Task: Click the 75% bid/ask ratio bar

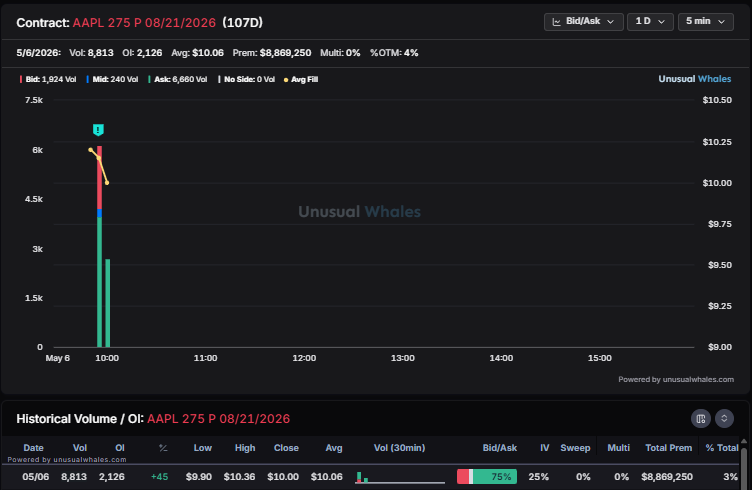Action: [x=487, y=477]
